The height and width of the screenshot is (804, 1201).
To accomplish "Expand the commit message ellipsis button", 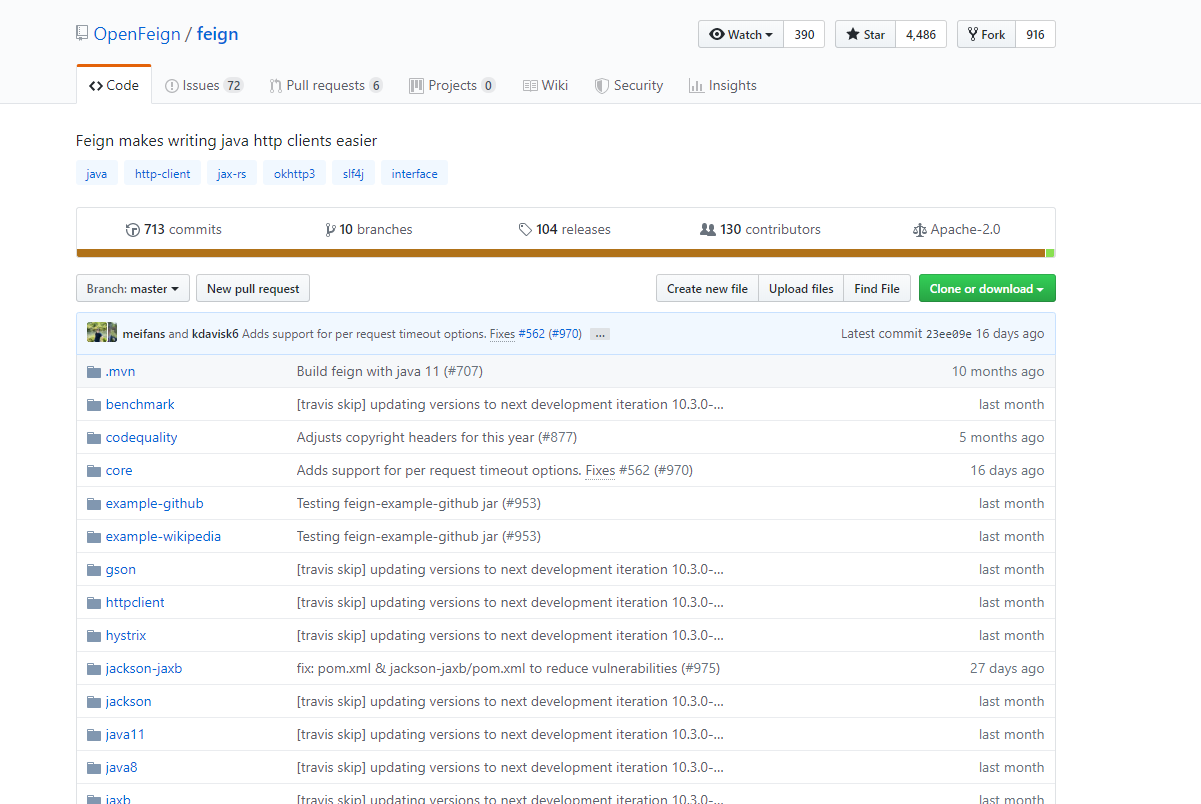I will point(599,334).
